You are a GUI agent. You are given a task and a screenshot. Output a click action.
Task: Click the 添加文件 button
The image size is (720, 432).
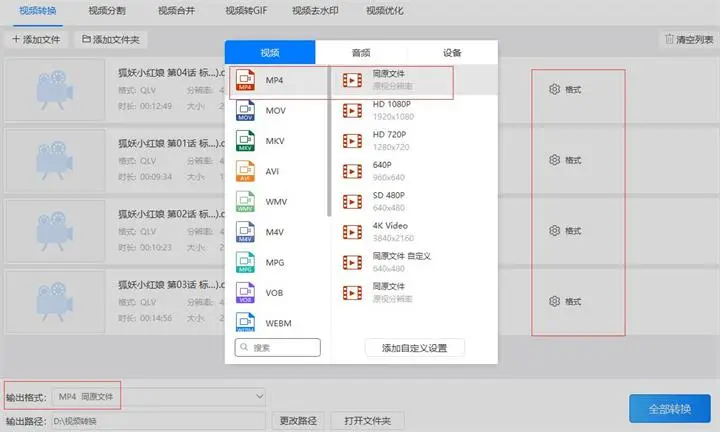(36, 39)
